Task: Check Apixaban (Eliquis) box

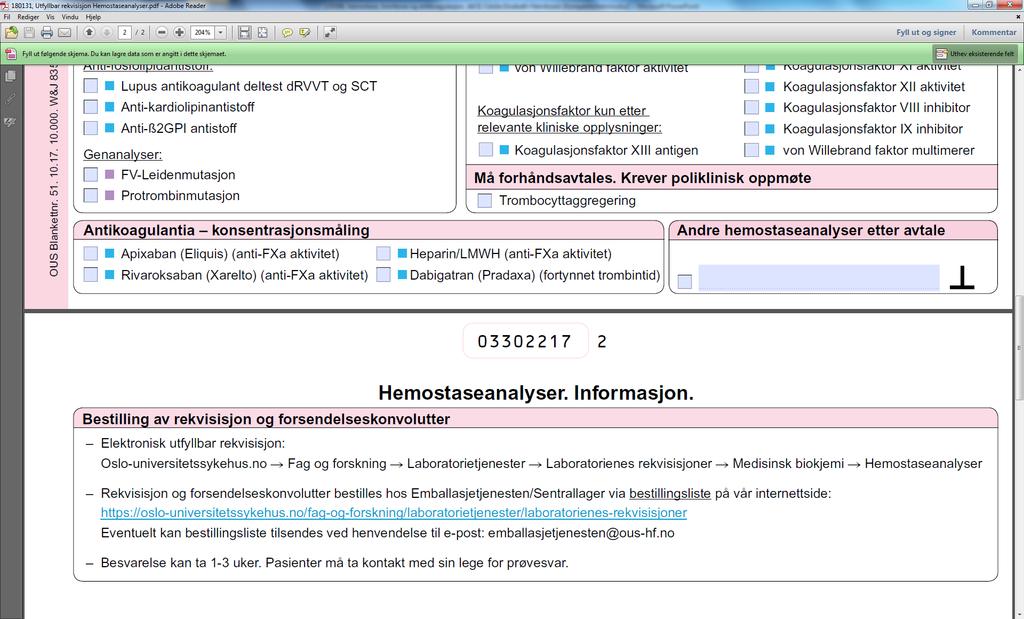Action: click(x=91, y=253)
